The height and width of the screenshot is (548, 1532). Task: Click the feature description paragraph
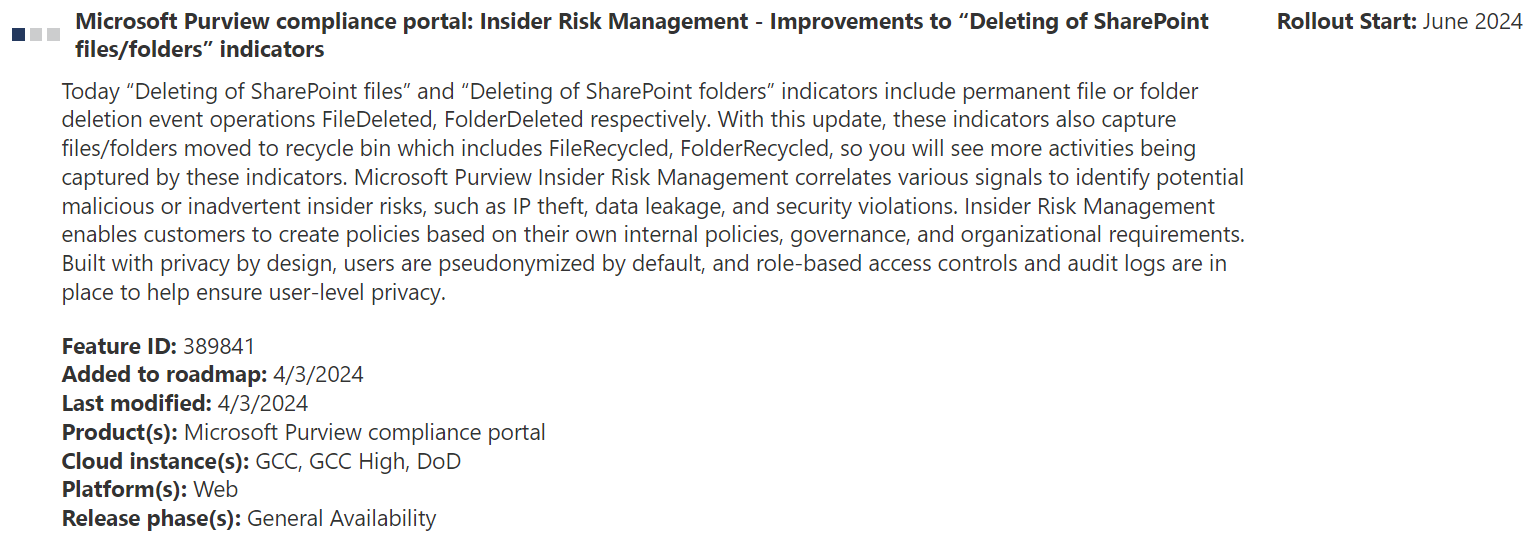click(x=652, y=192)
